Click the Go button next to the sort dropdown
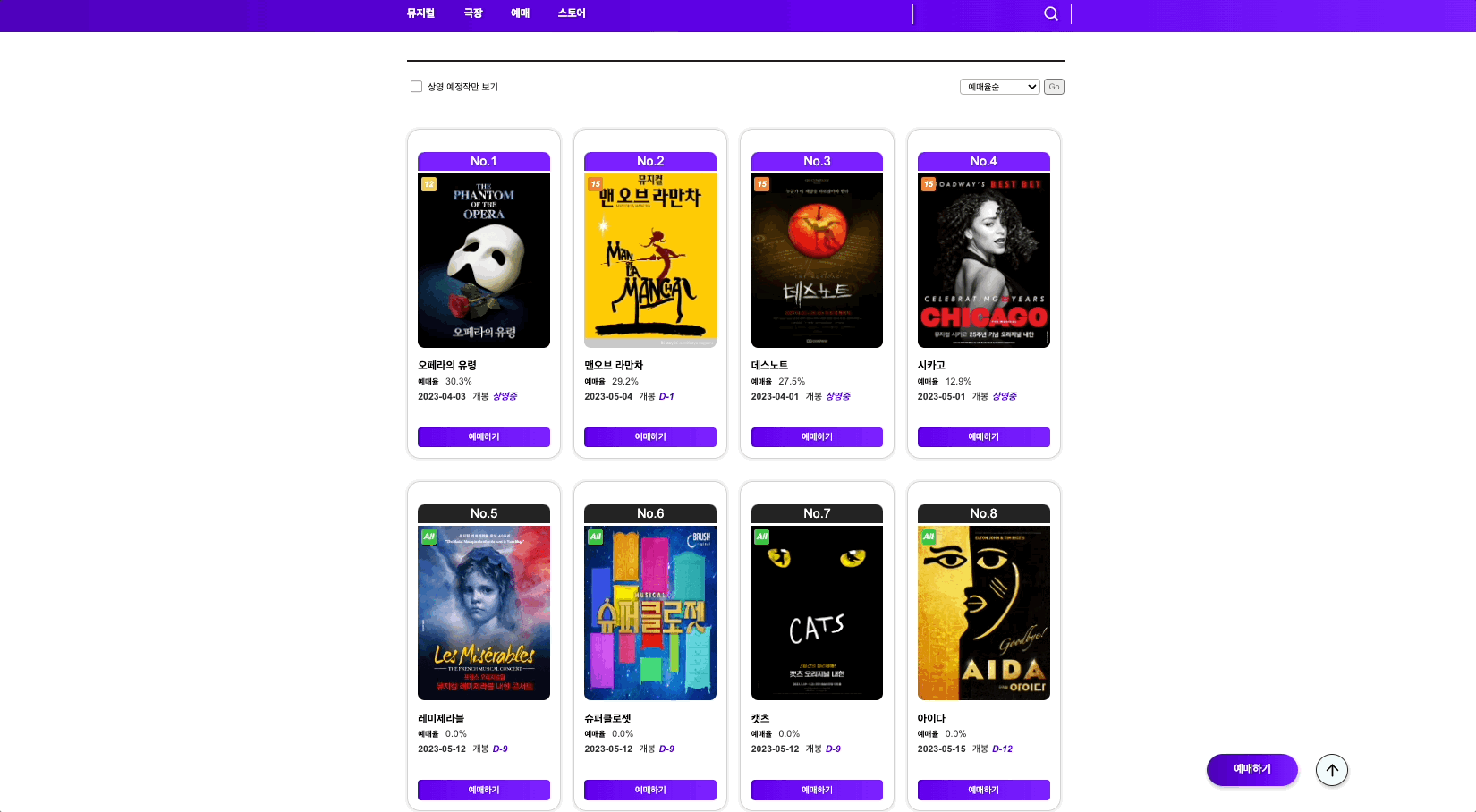 (1054, 86)
